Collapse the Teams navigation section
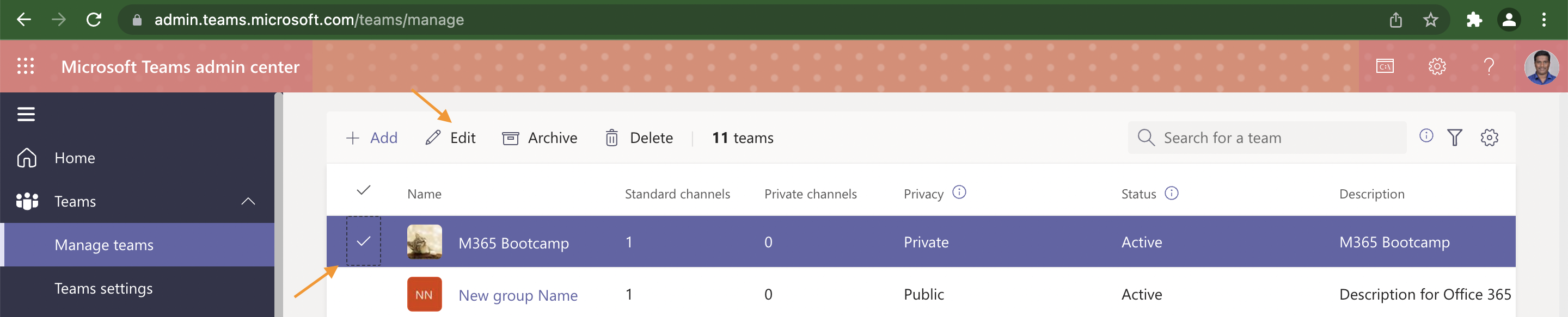Viewport: 1568px width, 317px height. coord(248,201)
